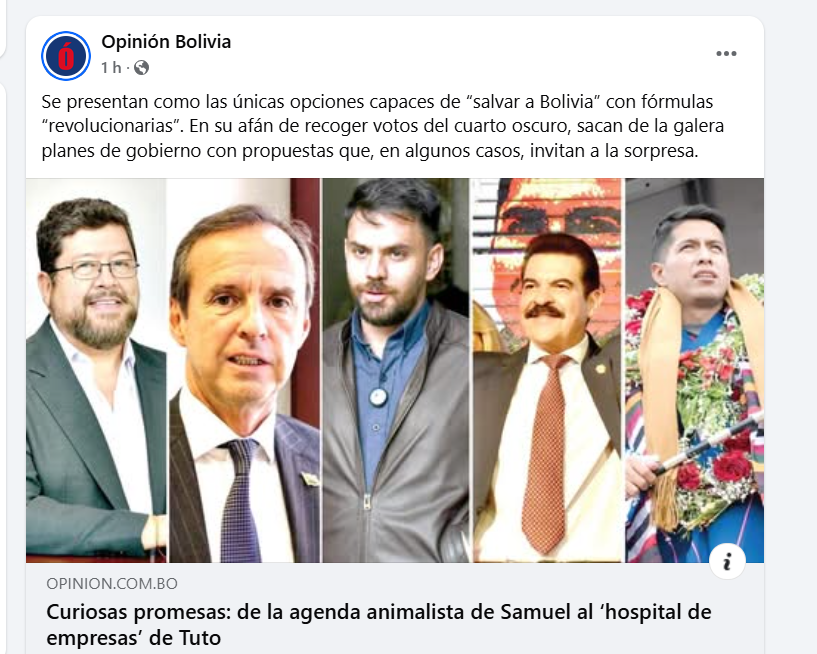Click the Opinión Bolivia round logo avatar
Screen dimensions: 817x654
pyautogui.click(x=66, y=56)
